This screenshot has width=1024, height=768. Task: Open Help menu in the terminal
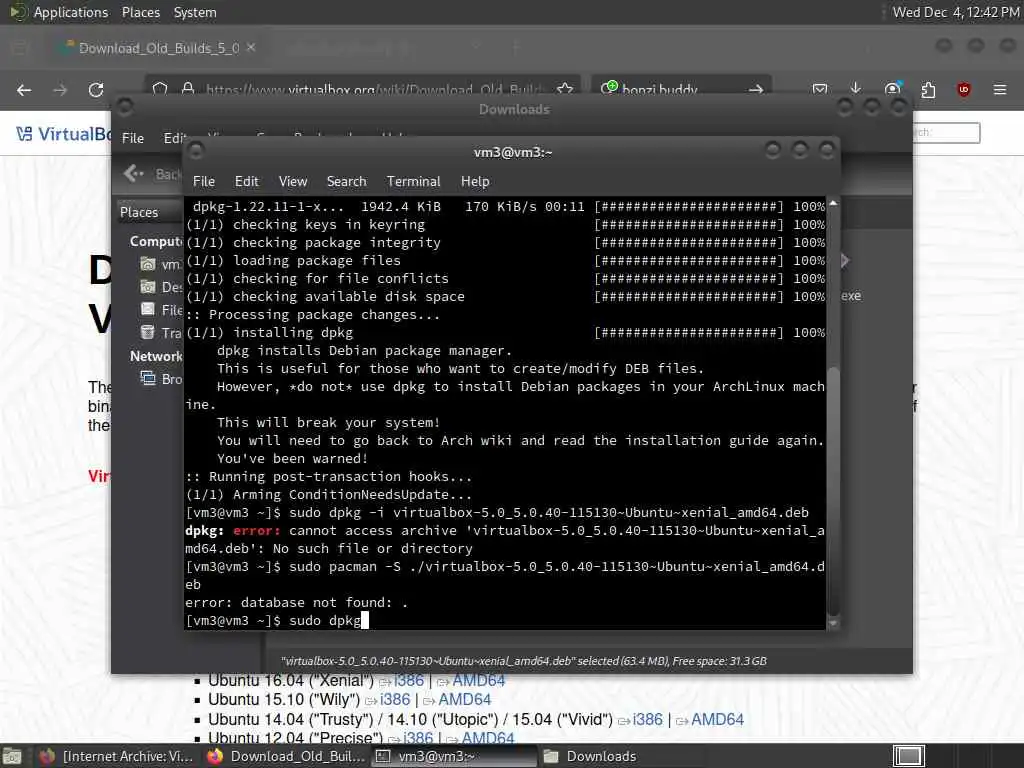coord(475,182)
